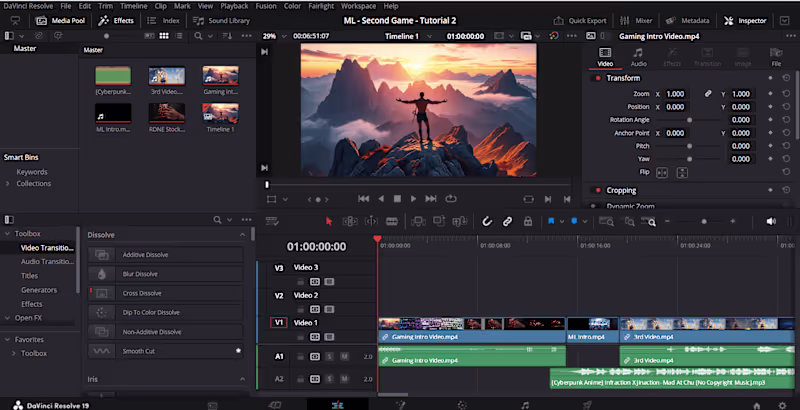This screenshot has width=800, height=410.
Task: Link Zoom X and Y chain icon
Action: (x=707, y=94)
